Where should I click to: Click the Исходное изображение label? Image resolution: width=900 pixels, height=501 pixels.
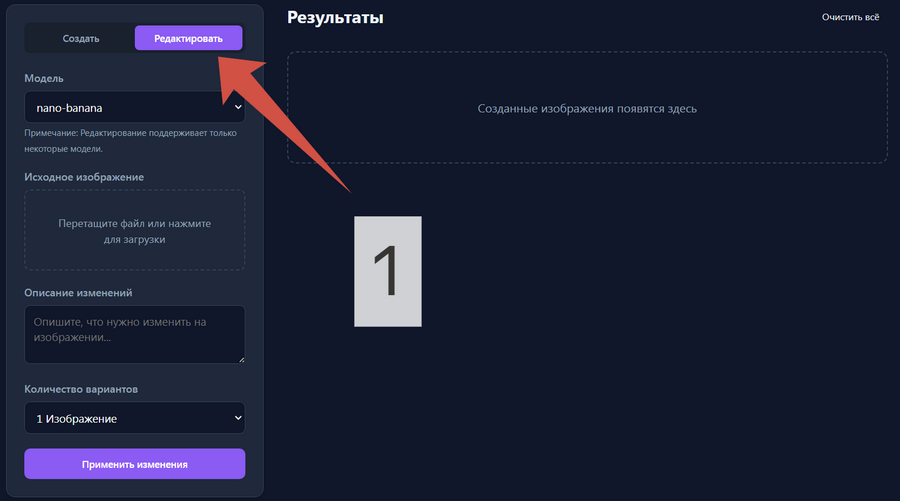click(x=84, y=177)
